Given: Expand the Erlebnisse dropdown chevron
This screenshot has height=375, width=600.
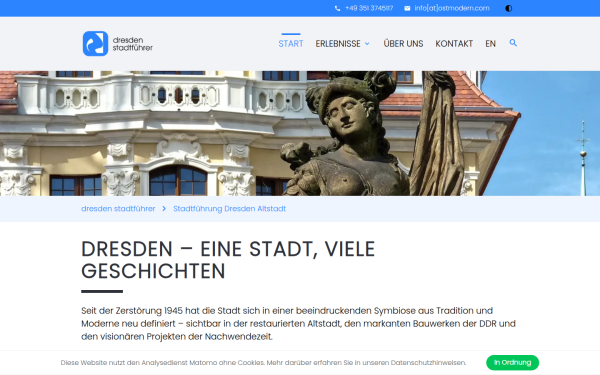Looking at the screenshot, I should [x=367, y=44].
